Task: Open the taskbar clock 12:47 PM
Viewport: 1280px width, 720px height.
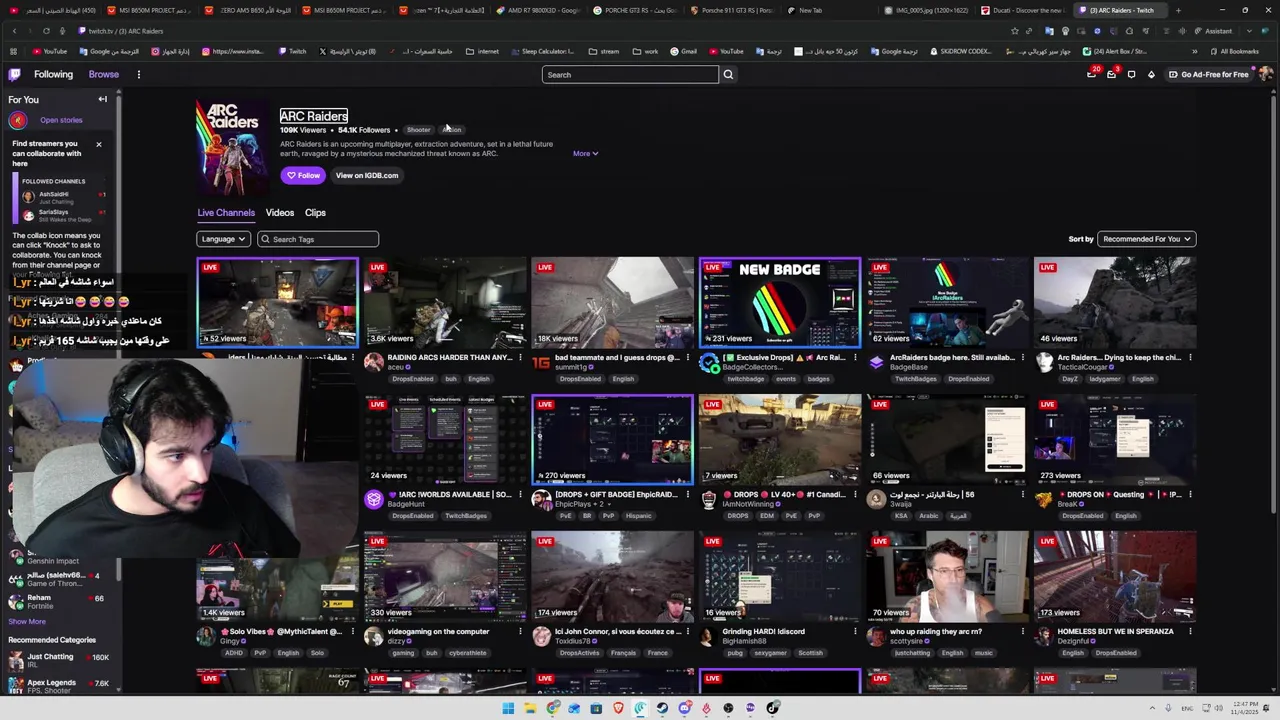Action: coord(1247,708)
